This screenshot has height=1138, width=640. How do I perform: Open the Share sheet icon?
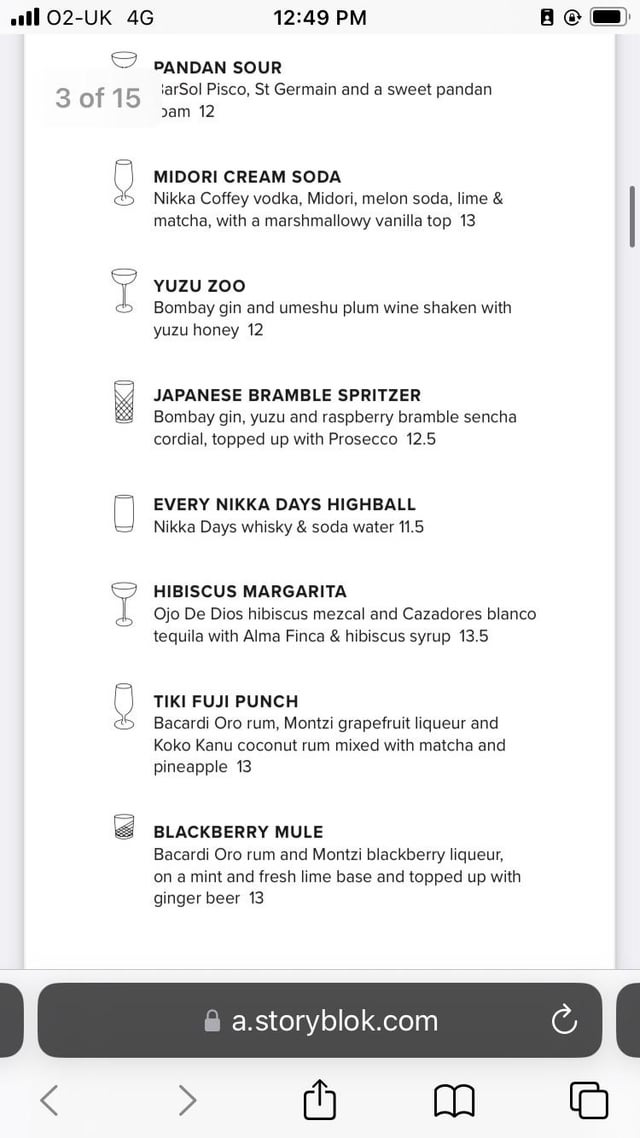tap(319, 1100)
